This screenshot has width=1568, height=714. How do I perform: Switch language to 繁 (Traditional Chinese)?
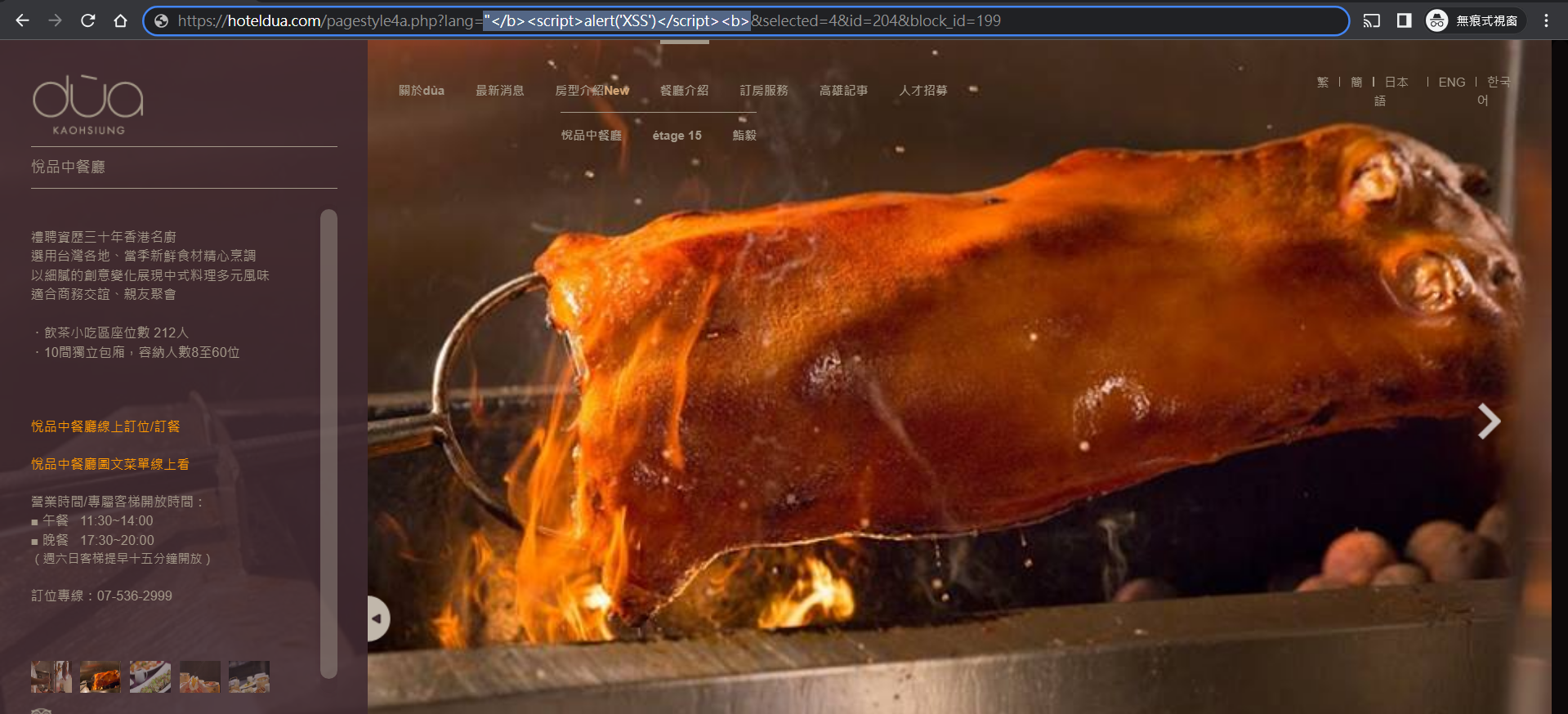click(x=1323, y=83)
